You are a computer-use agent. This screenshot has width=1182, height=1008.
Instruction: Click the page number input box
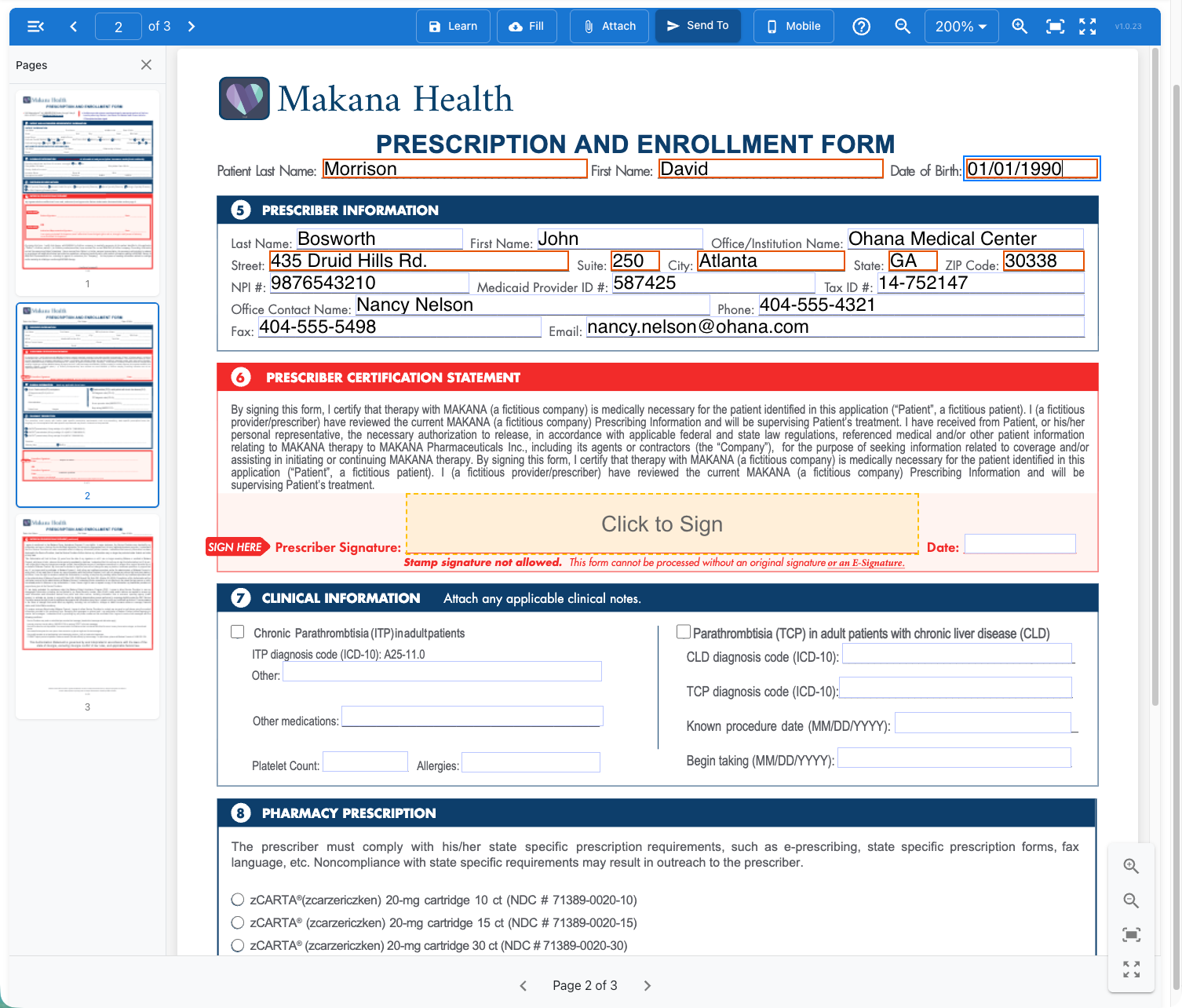click(119, 27)
